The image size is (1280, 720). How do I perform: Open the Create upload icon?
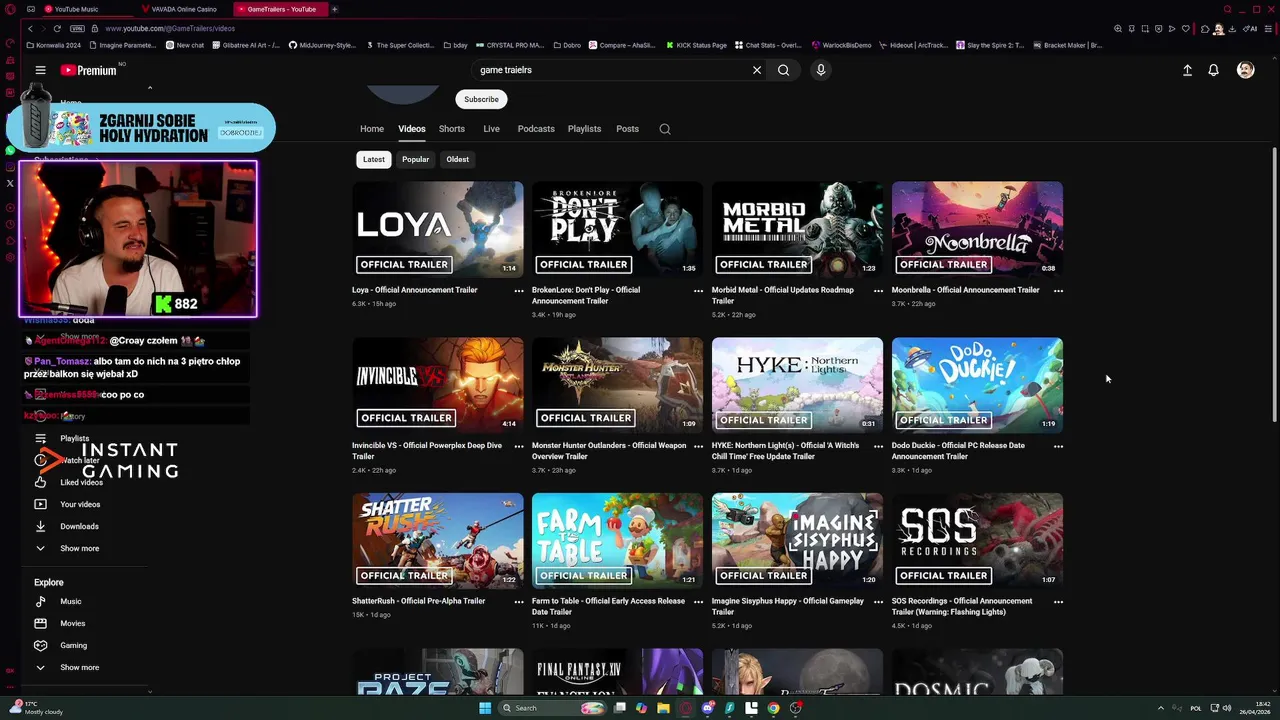pos(1187,70)
